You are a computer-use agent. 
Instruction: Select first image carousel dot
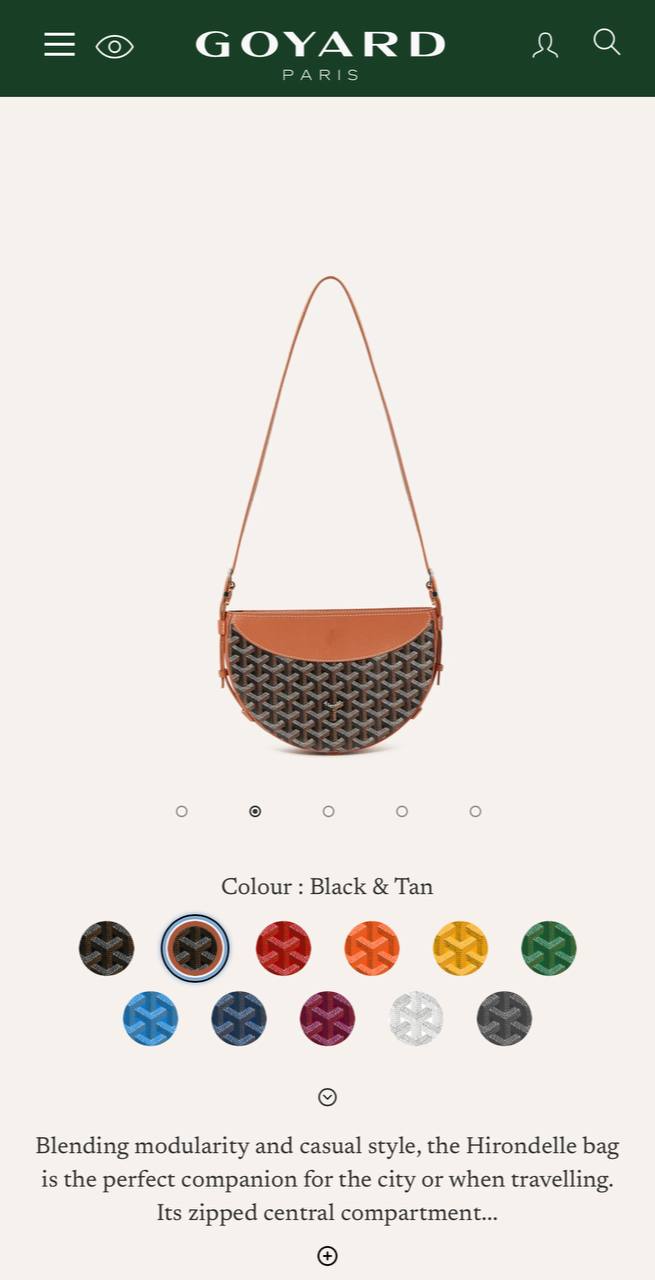click(x=182, y=811)
